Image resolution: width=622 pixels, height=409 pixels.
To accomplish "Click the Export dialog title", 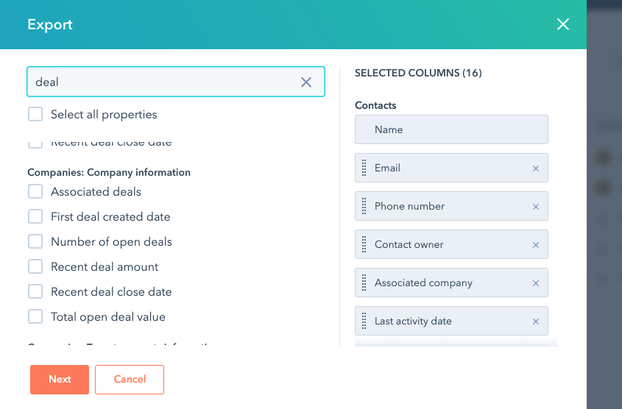I will point(50,25).
